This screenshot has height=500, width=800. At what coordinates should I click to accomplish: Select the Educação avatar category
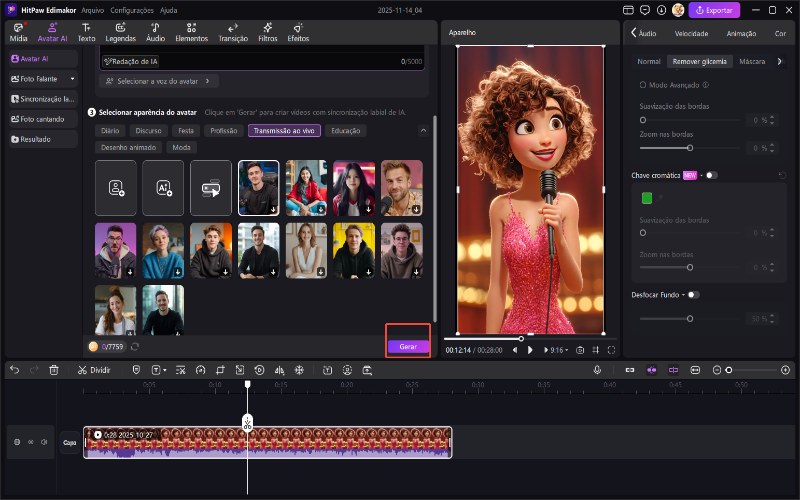(x=346, y=131)
